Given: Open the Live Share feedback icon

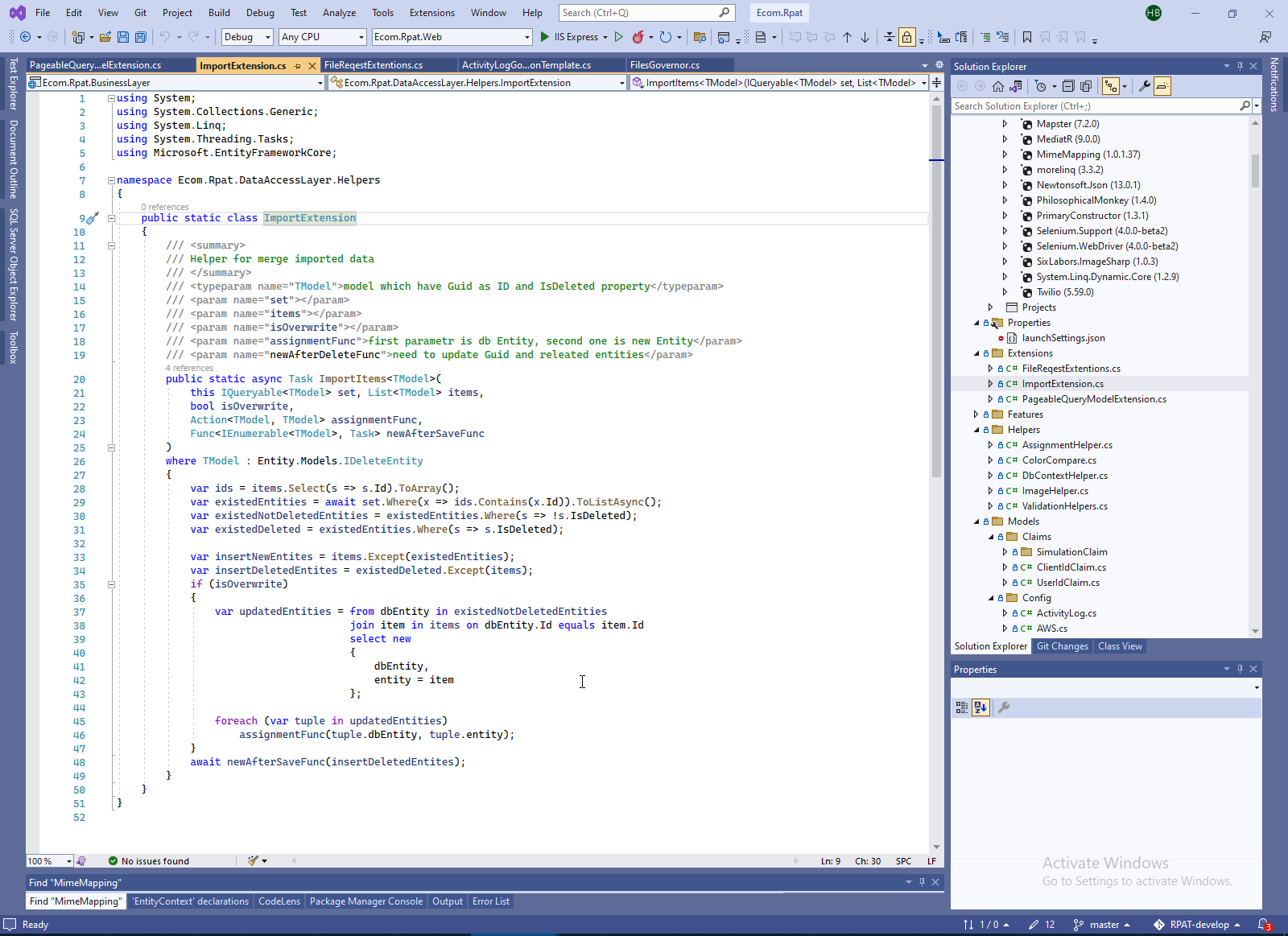Looking at the screenshot, I should [1265, 37].
